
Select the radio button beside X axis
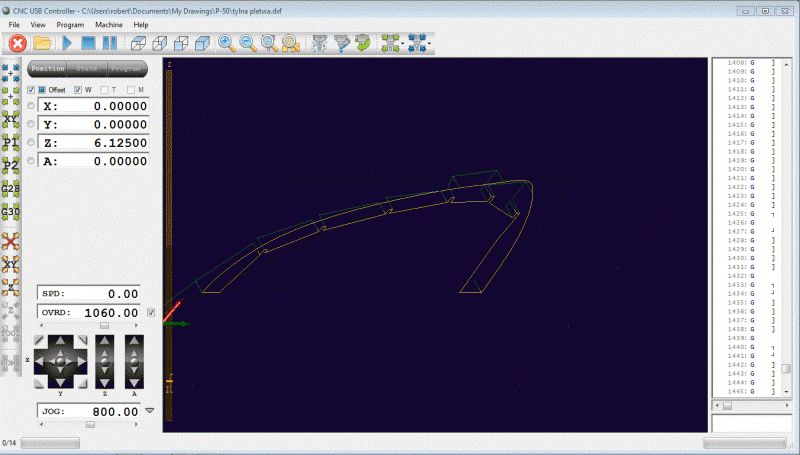[31, 106]
